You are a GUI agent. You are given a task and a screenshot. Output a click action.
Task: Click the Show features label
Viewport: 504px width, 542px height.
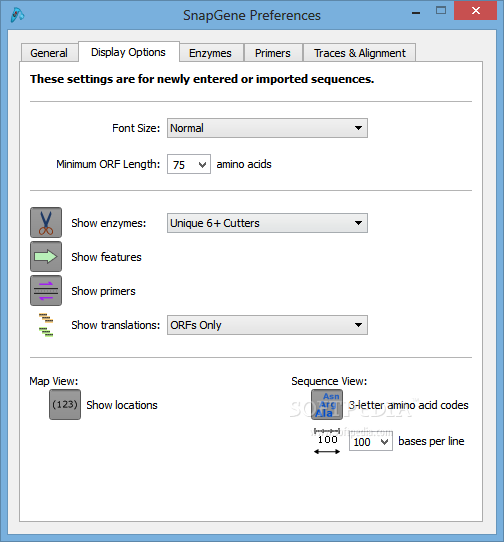click(x=106, y=257)
